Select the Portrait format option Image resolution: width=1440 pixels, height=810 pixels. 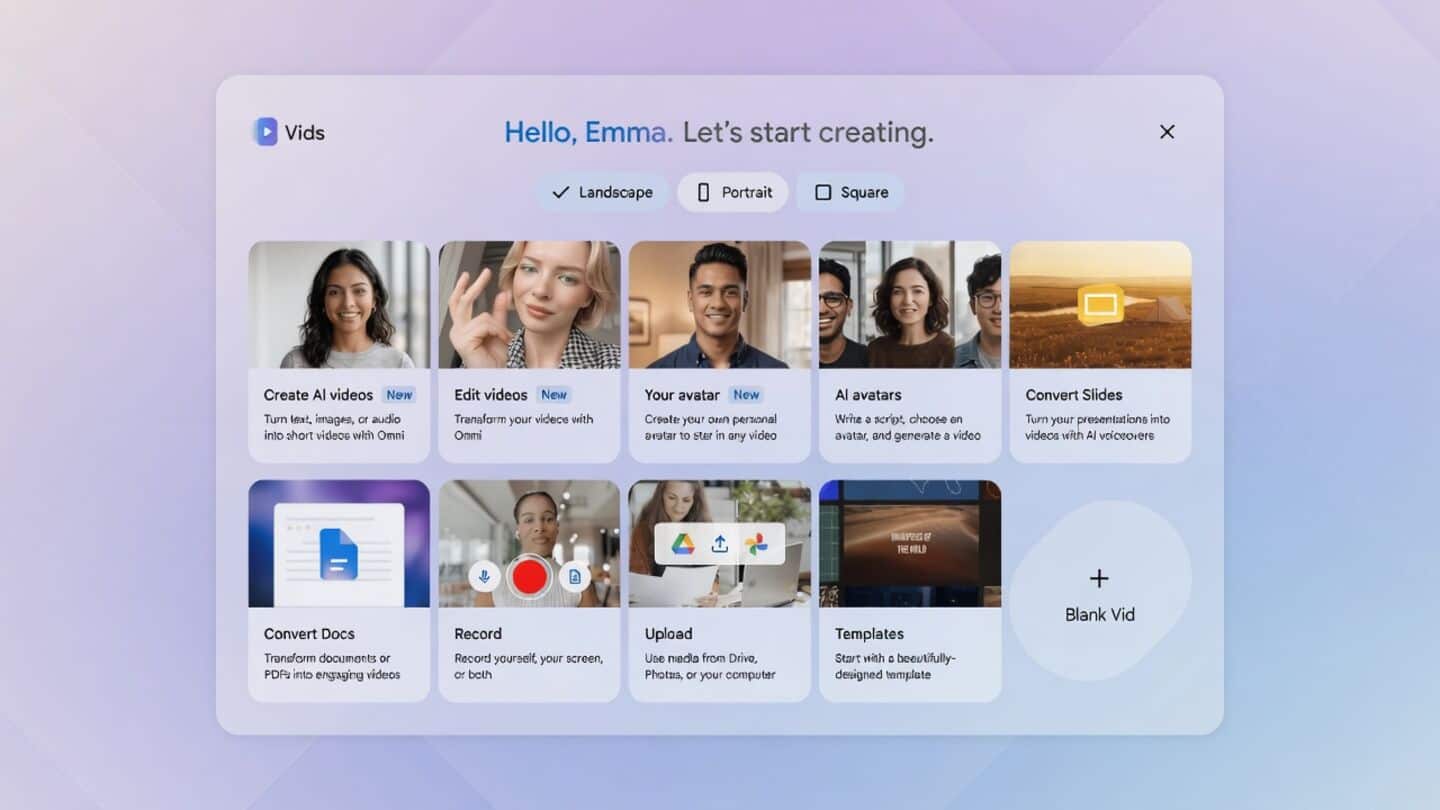733,192
